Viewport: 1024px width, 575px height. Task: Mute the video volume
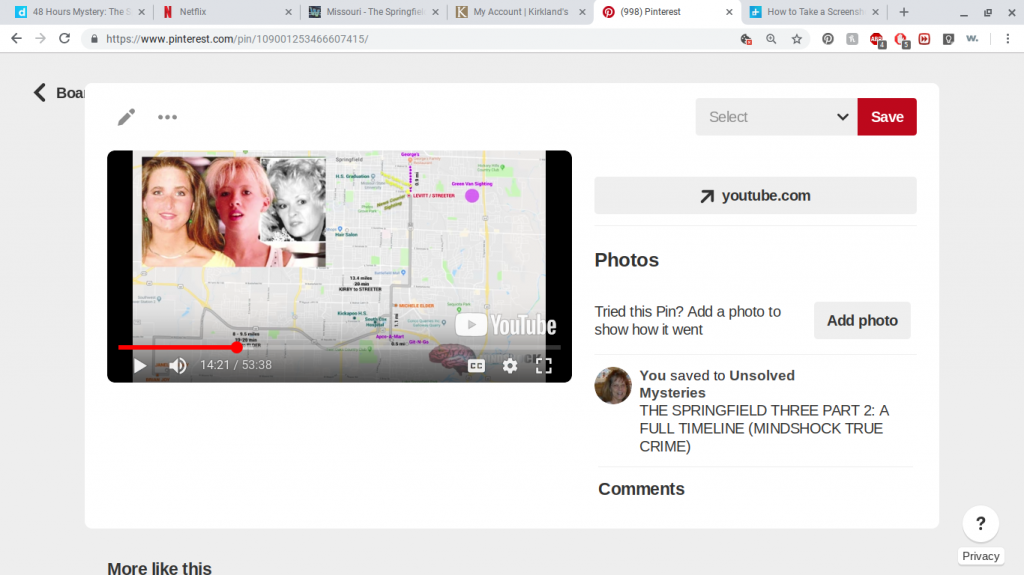(x=177, y=366)
